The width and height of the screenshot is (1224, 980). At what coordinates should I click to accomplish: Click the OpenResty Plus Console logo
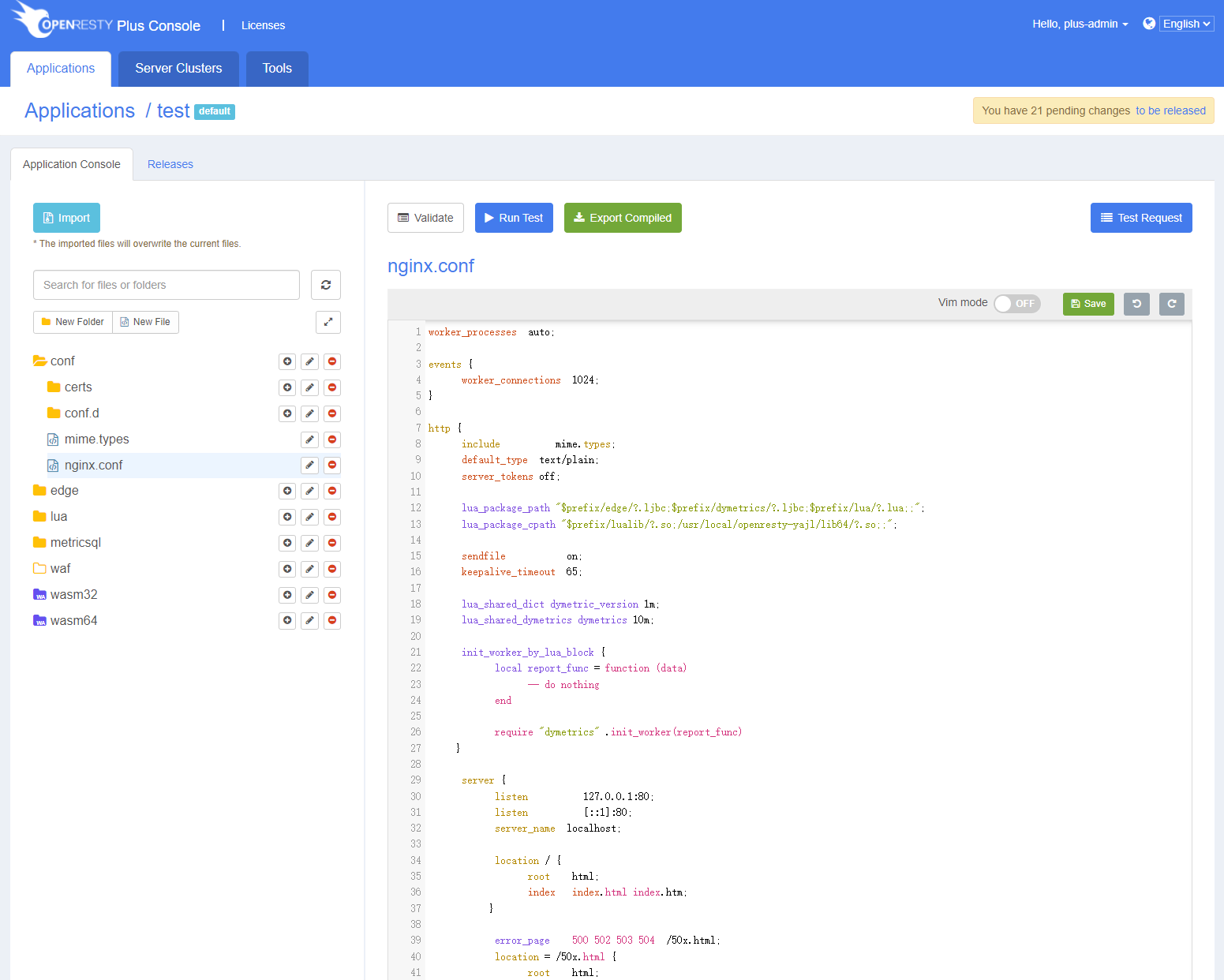[x=106, y=21]
